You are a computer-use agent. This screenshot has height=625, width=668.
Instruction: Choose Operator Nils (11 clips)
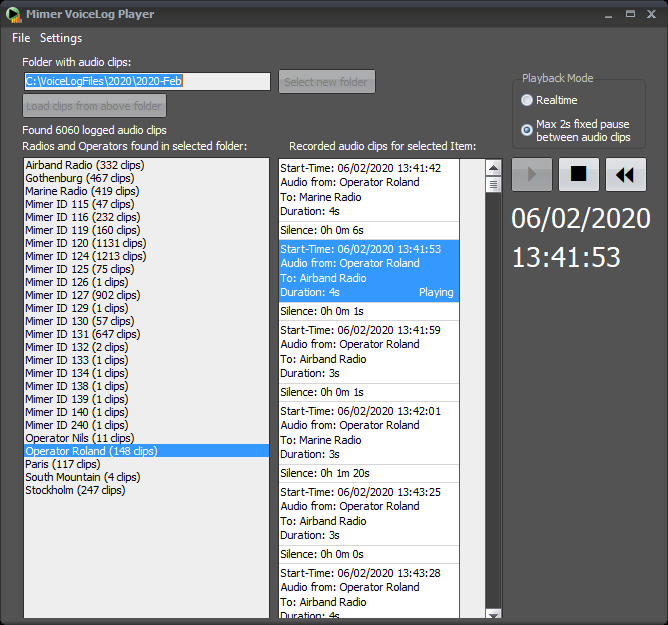click(x=79, y=438)
